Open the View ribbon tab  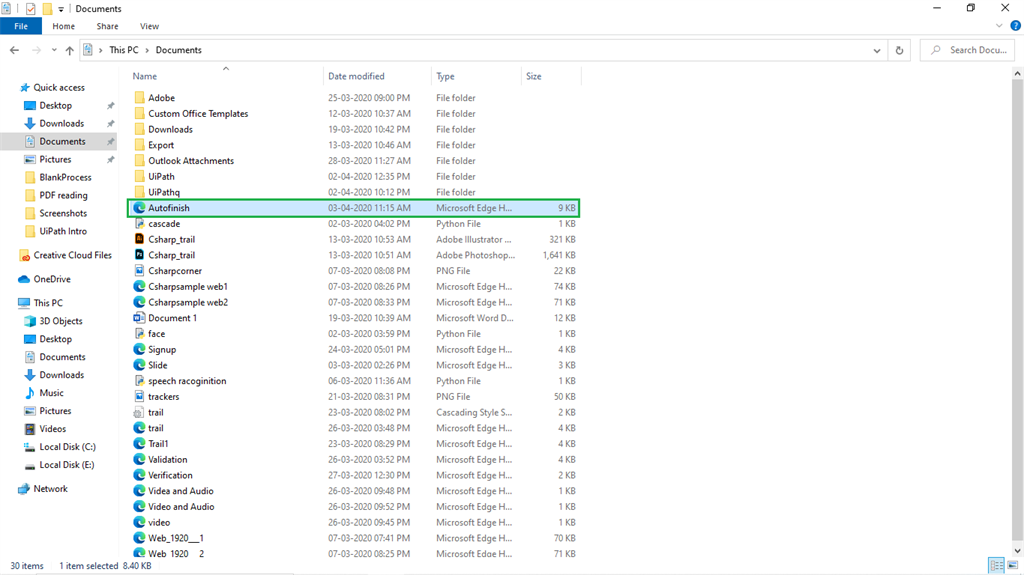click(149, 26)
